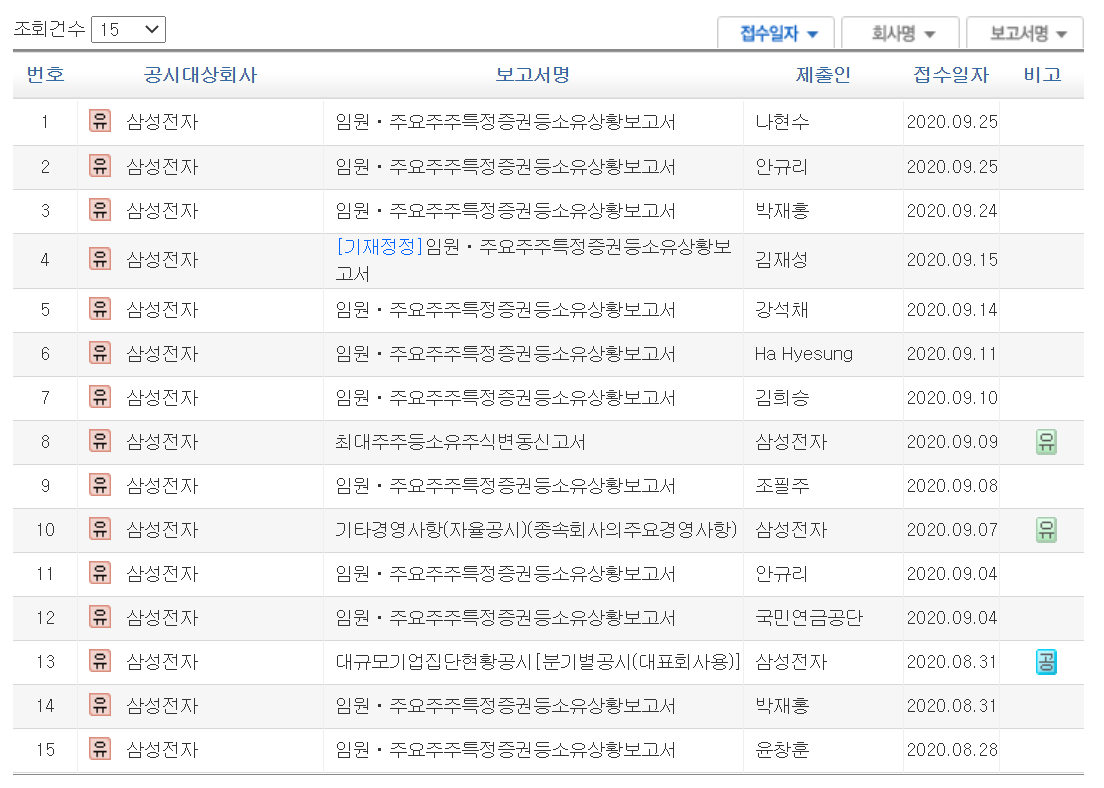The image size is (1104, 788).
Task: Click the date 2020.08.28
Action: (952, 750)
